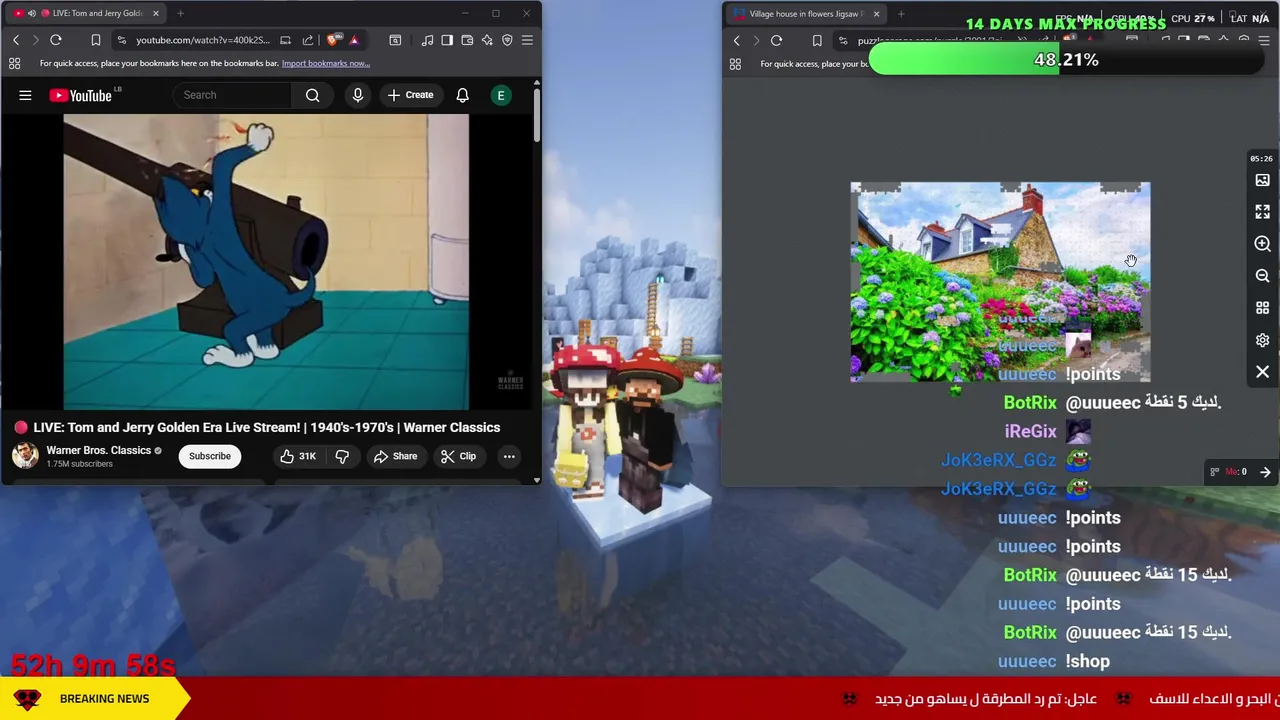1280x720 pixels.
Task: Open the music note playlist icon in toolbar
Action: coord(428,40)
